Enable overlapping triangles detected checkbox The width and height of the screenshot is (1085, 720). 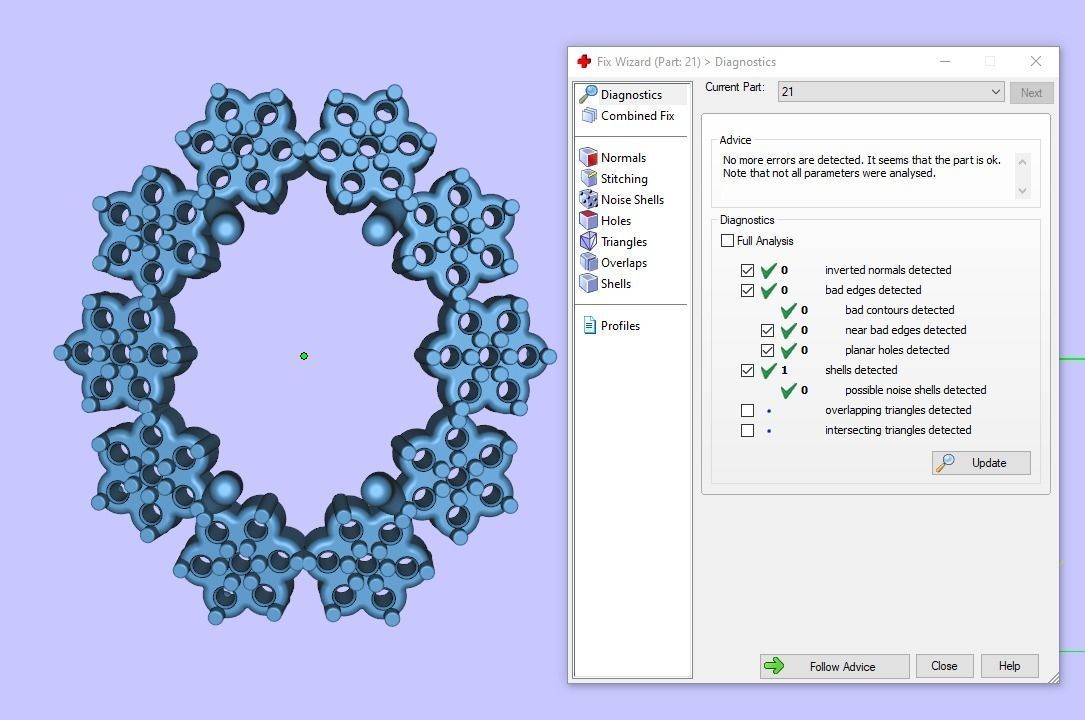pos(747,411)
